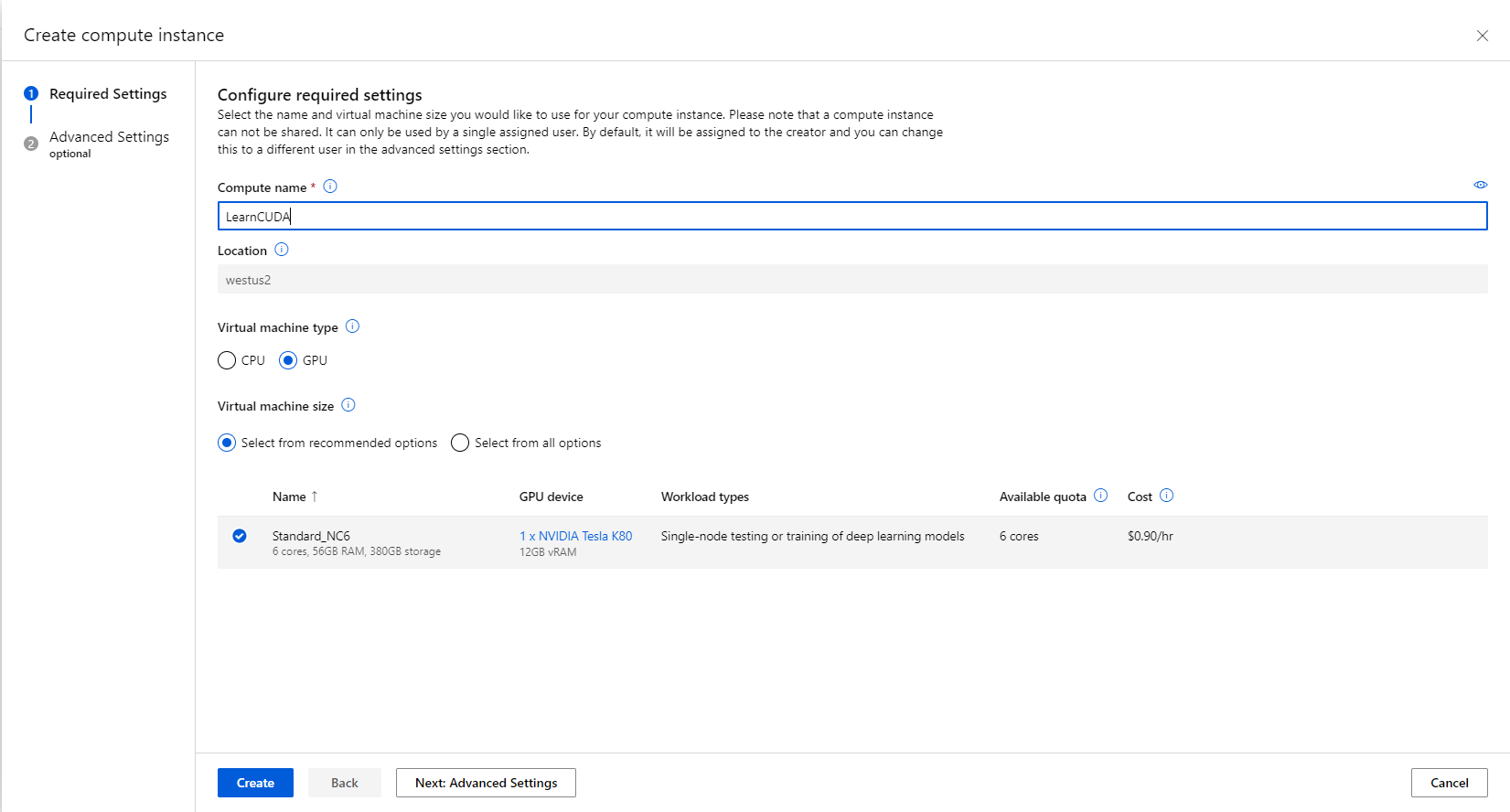Click the Cancel button
The width and height of the screenshot is (1510, 812).
tap(1449, 783)
